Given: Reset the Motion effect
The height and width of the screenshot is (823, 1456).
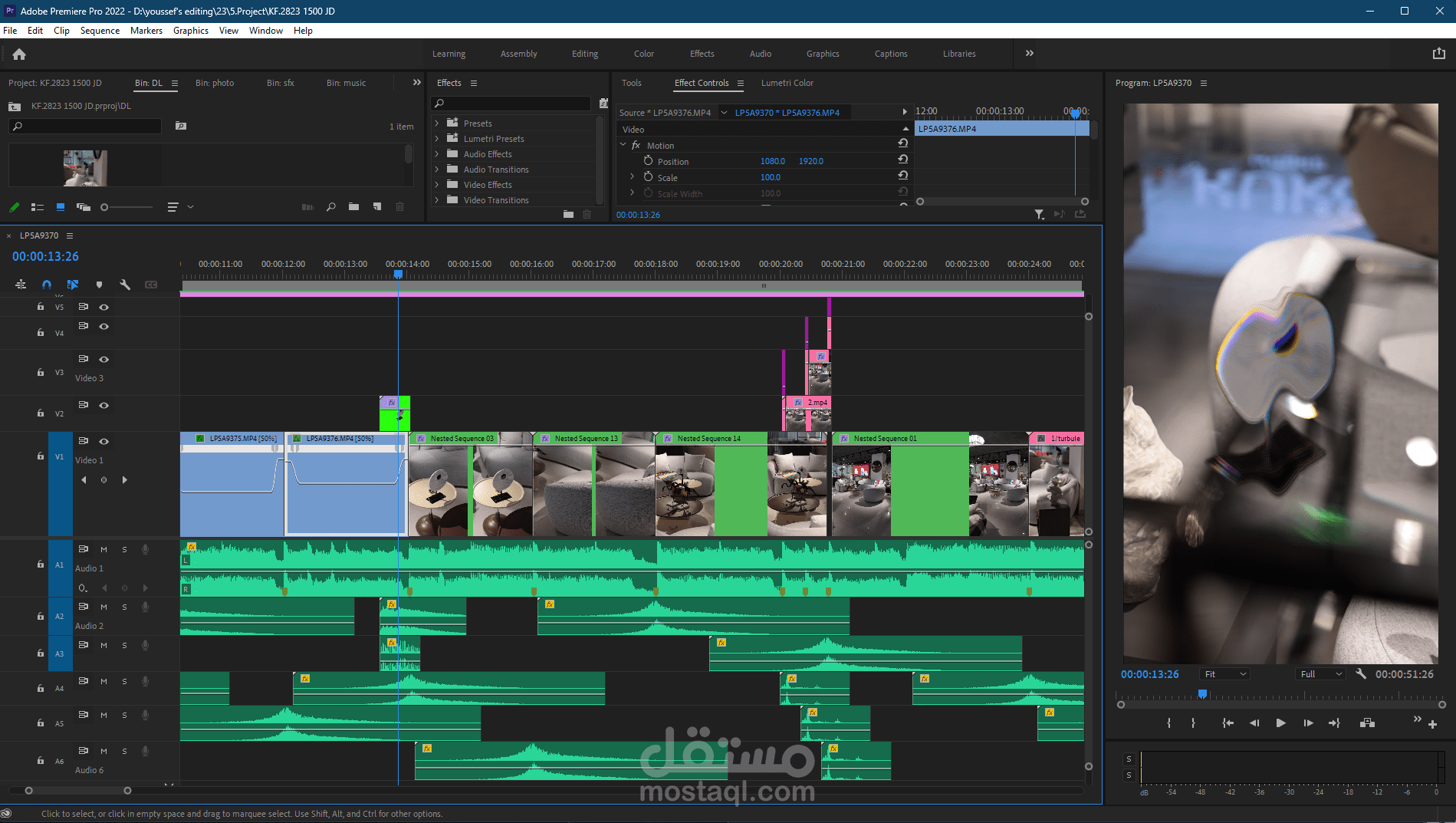Looking at the screenshot, I should [x=902, y=143].
